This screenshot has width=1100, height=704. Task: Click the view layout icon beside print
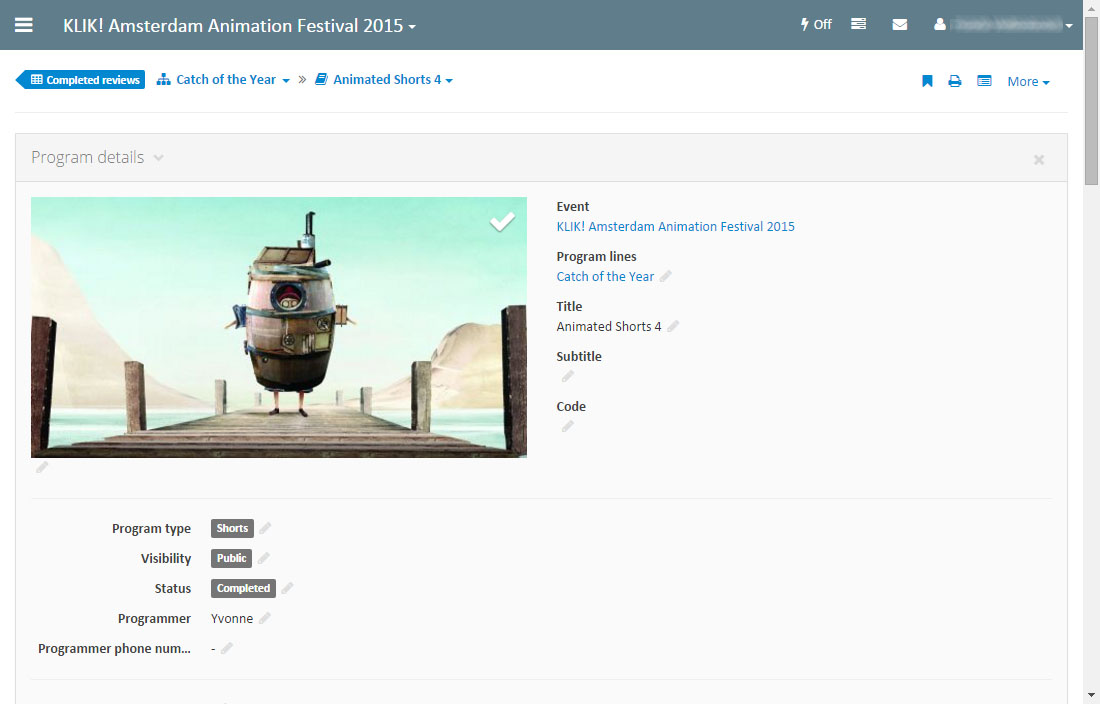(984, 82)
